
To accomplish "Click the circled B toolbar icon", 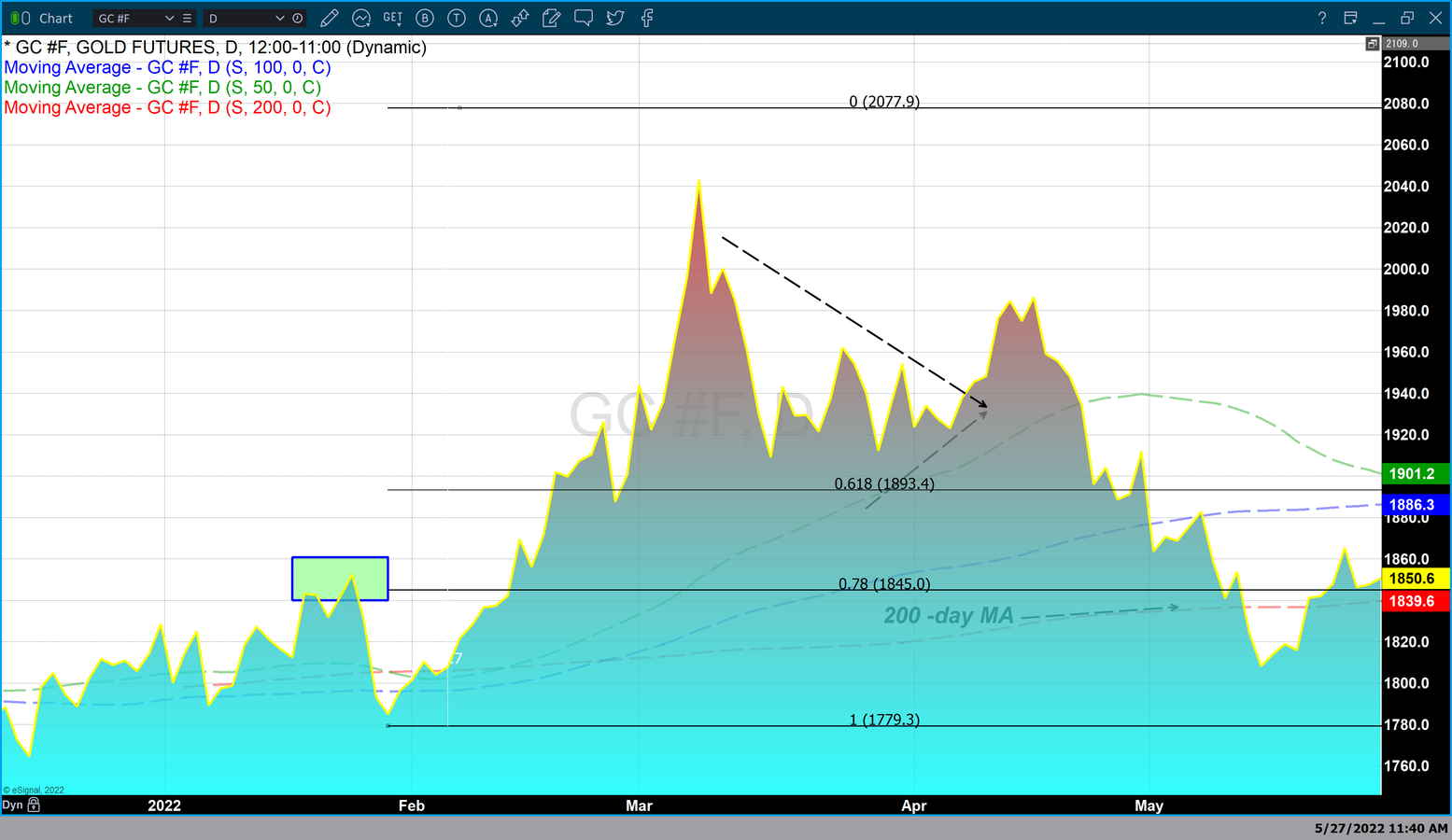I will pyautogui.click(x=425, y=18).
